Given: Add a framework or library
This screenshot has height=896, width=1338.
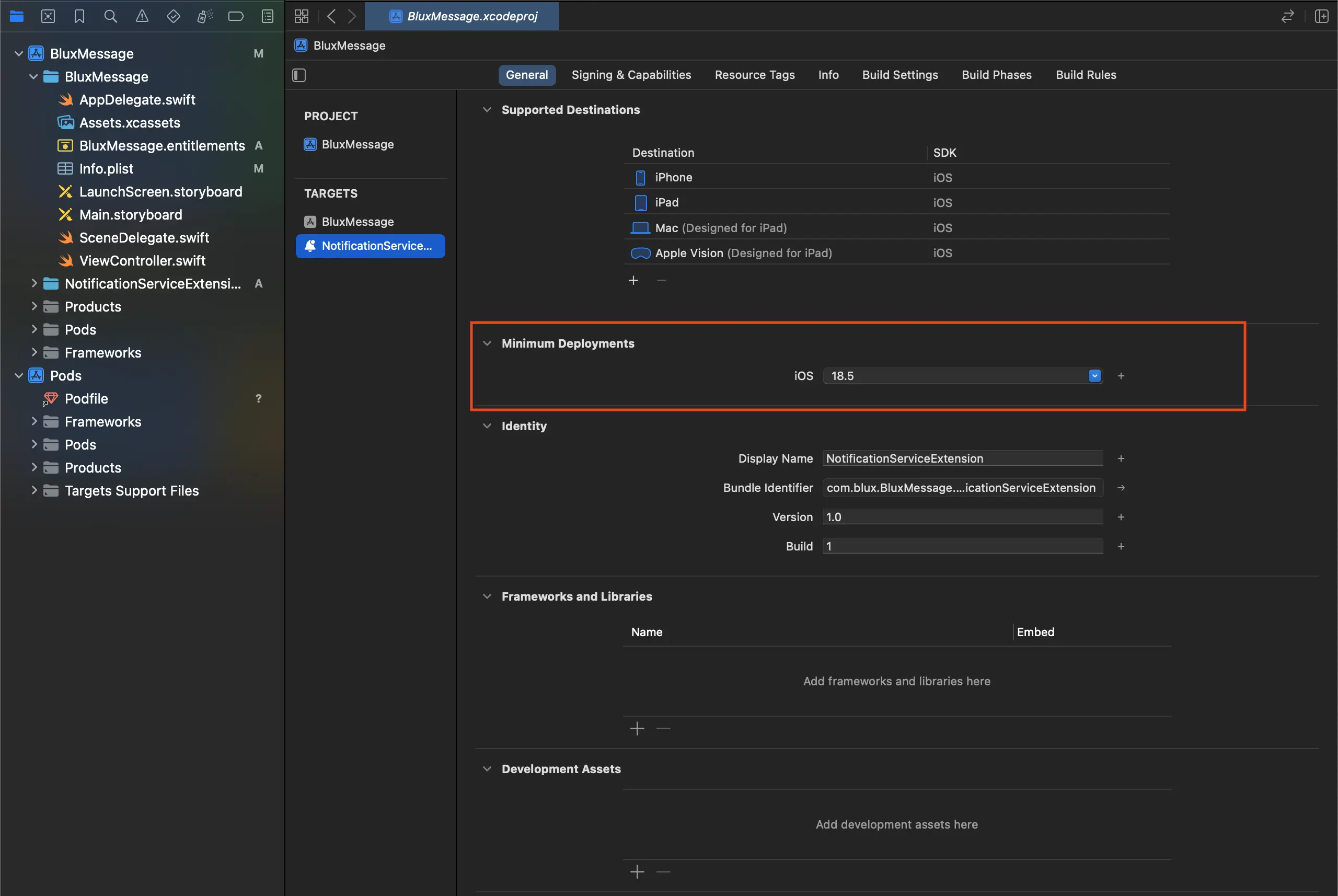Looking at the screenshot, I should pyautogui.click(x=637, y=728).
